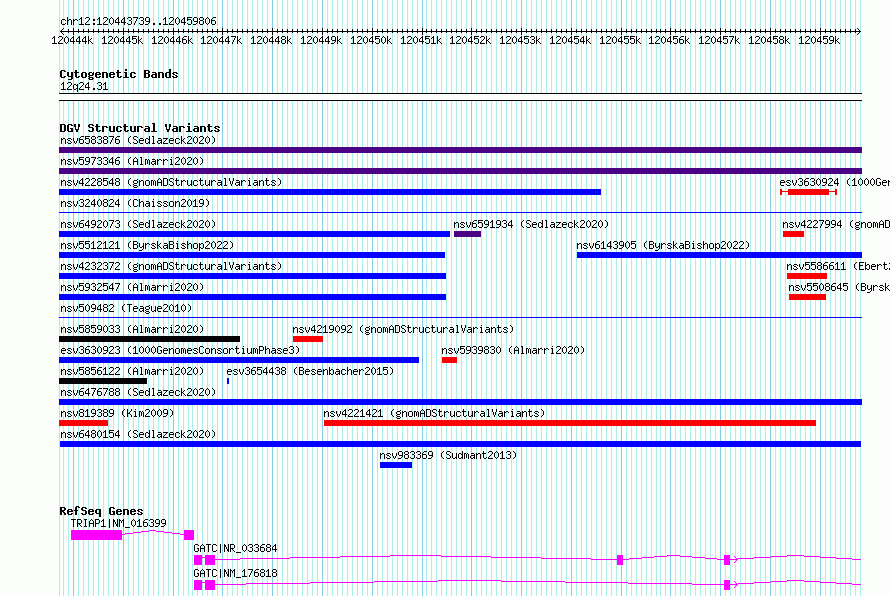Image resolution: width=890 pixels, height=596 pixels.
Task: Click the large magenta TRIAP1 exon block
Action: [x=96, y=535]
